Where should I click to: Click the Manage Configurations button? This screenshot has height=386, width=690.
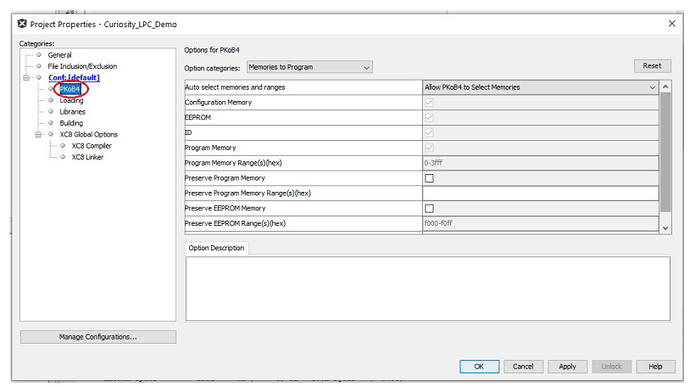point(98,337)
